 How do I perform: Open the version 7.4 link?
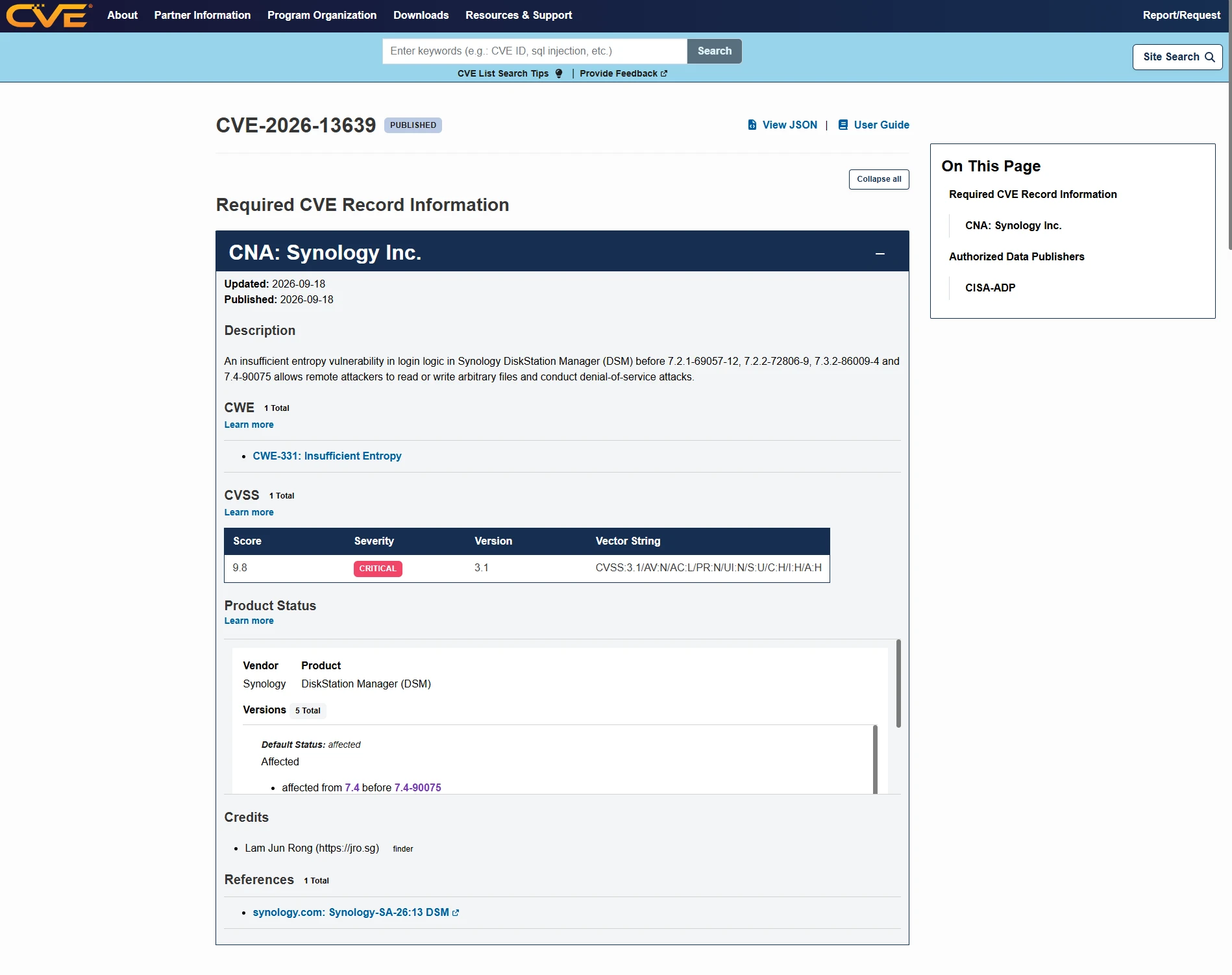click(x=352, y=787)
